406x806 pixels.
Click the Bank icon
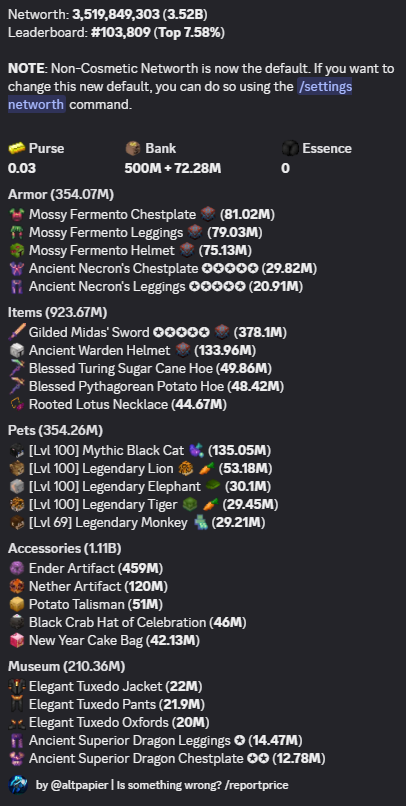tap(133, 149)
